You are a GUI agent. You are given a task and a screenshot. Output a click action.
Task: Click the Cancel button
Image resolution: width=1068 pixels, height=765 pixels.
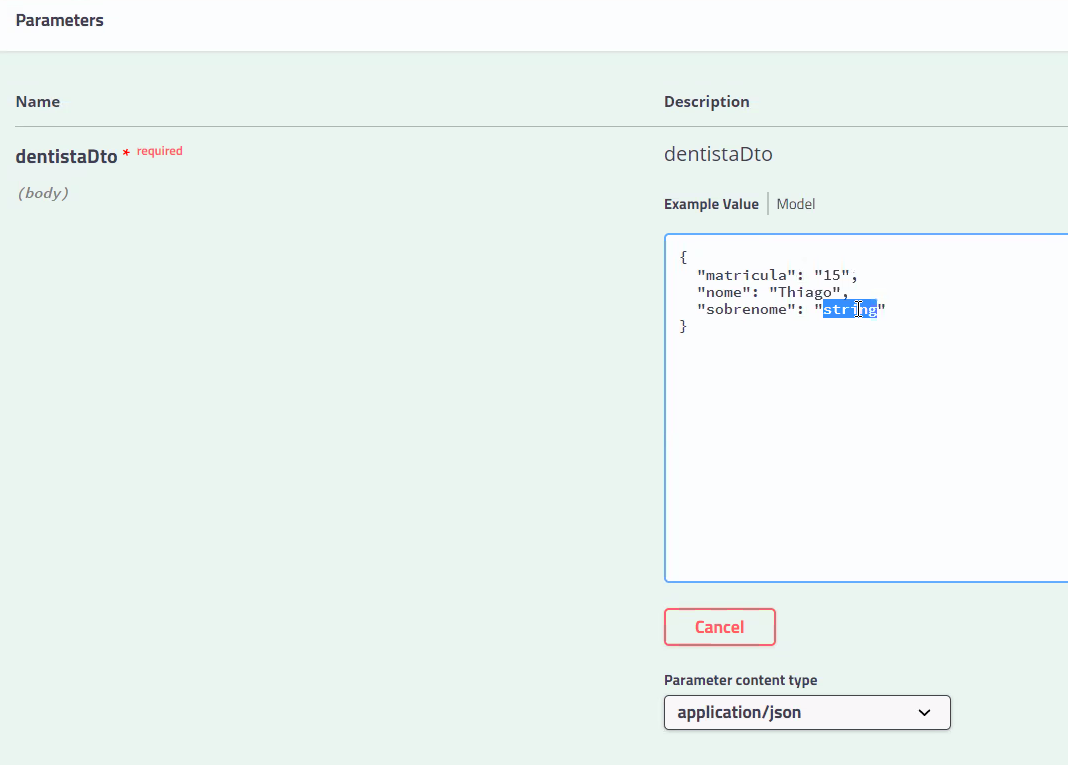[720, 627]
